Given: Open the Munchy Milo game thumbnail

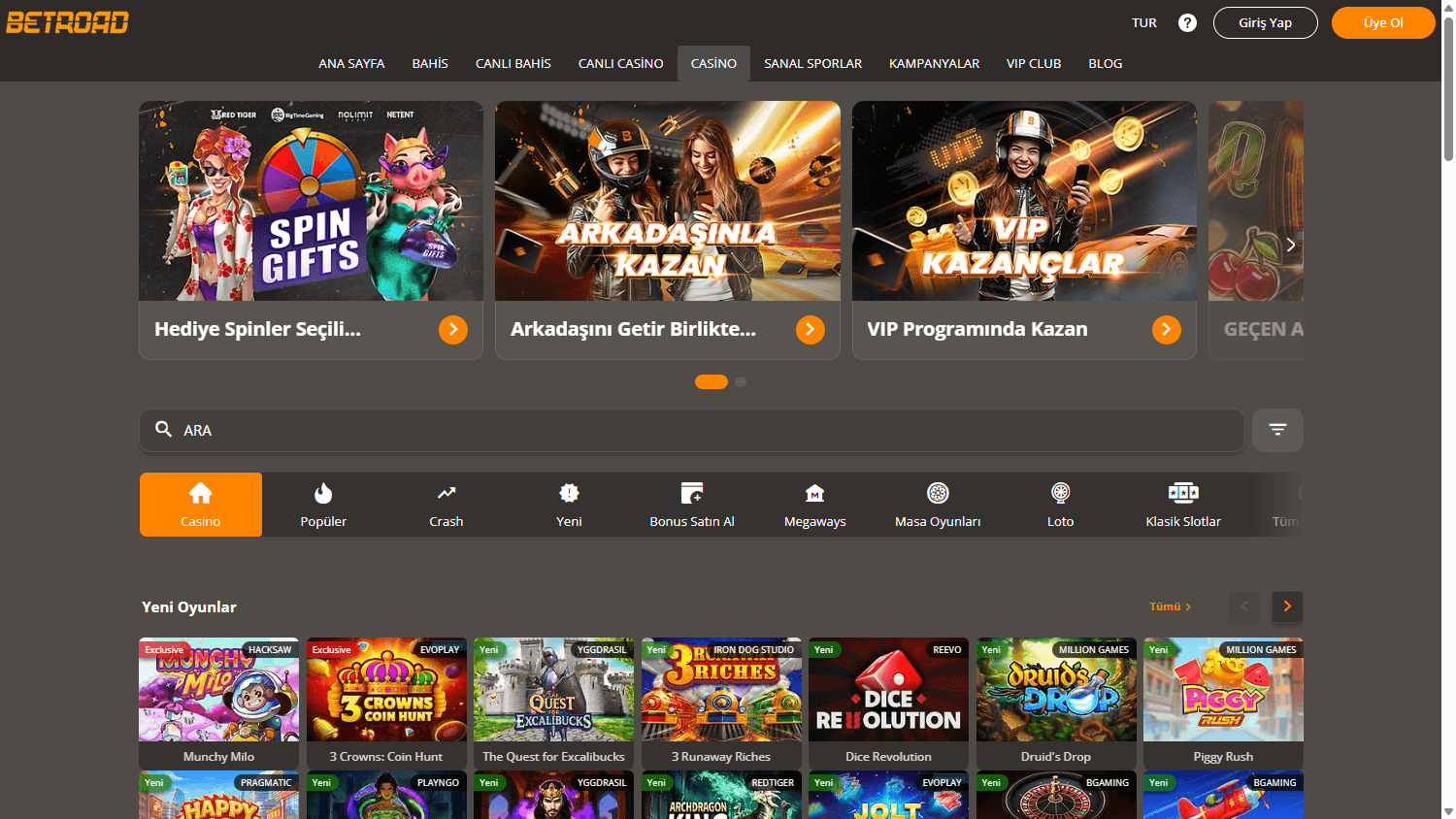Looking at the screenshot, I should point(218,690).
